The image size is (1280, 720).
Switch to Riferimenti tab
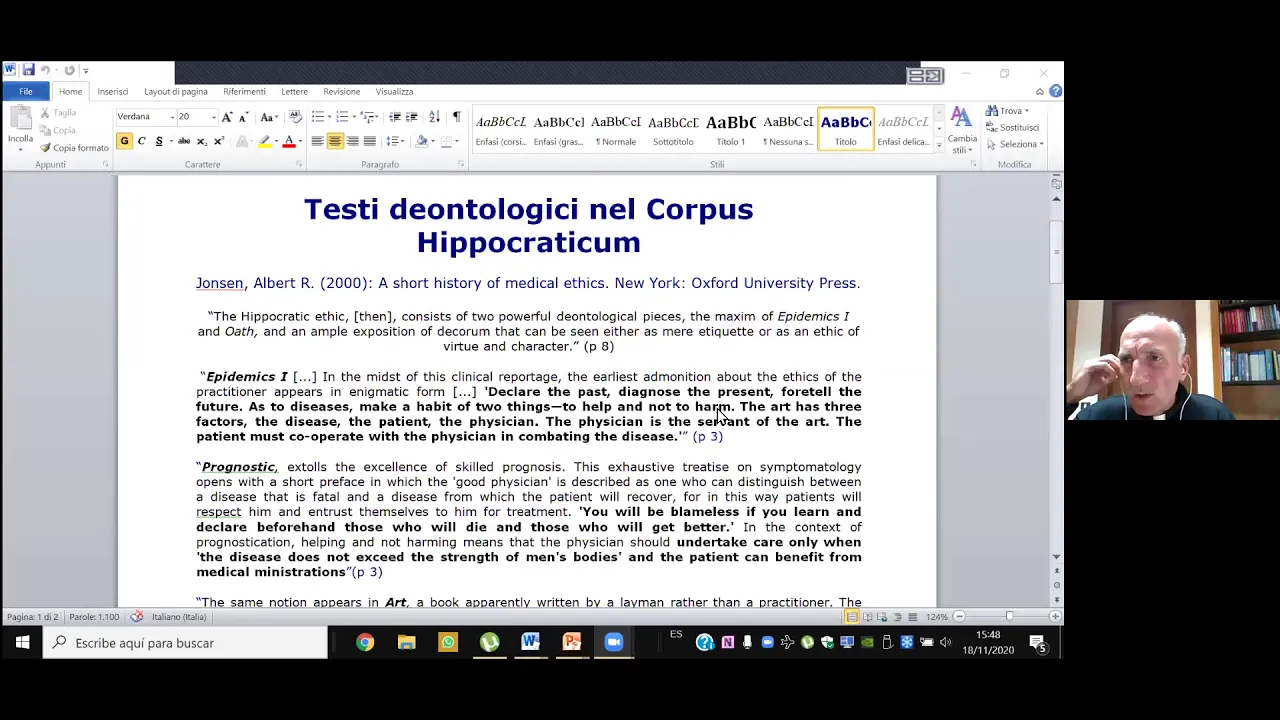[244, 91]
